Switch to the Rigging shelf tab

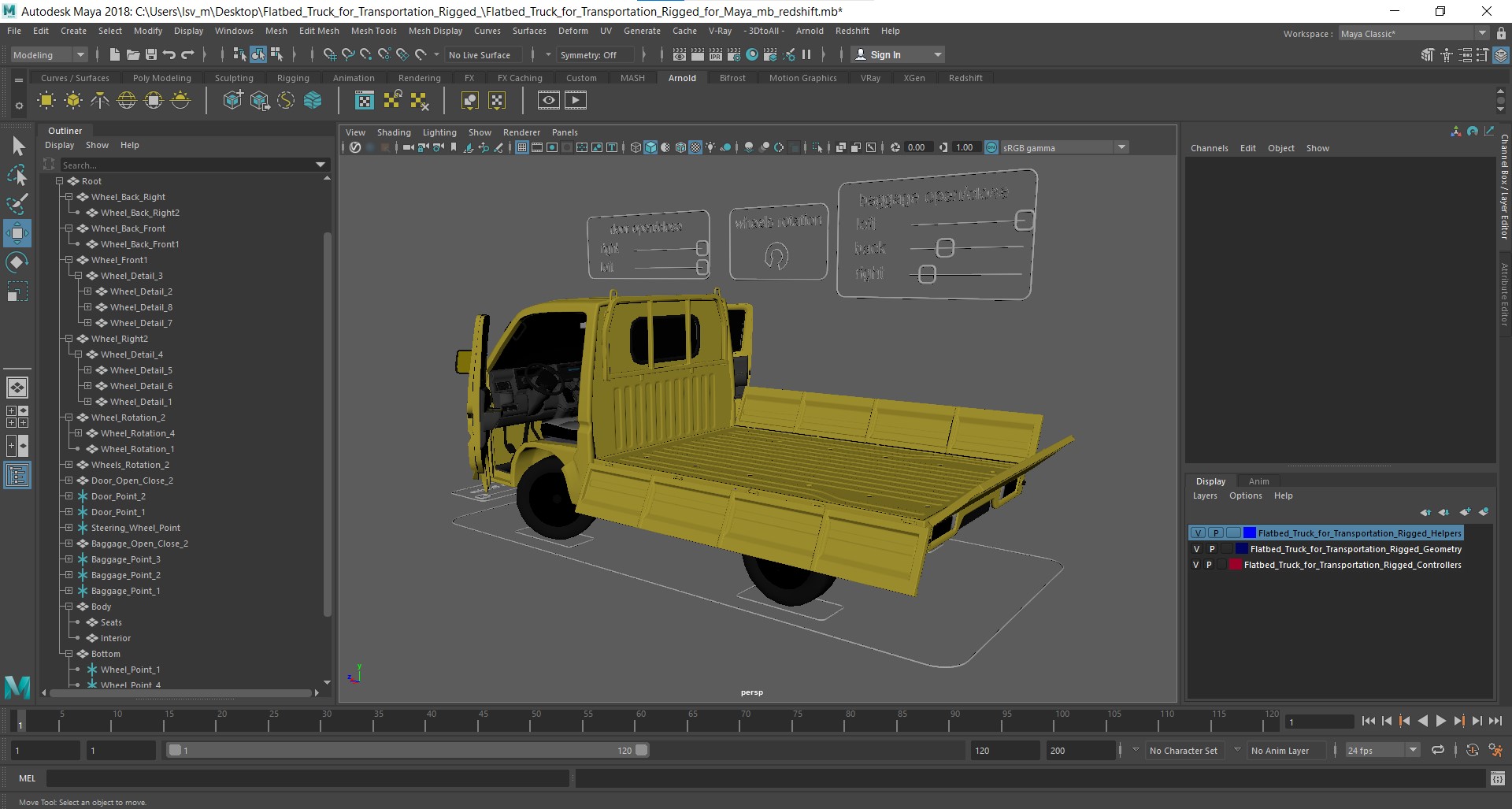click(293, 78)
